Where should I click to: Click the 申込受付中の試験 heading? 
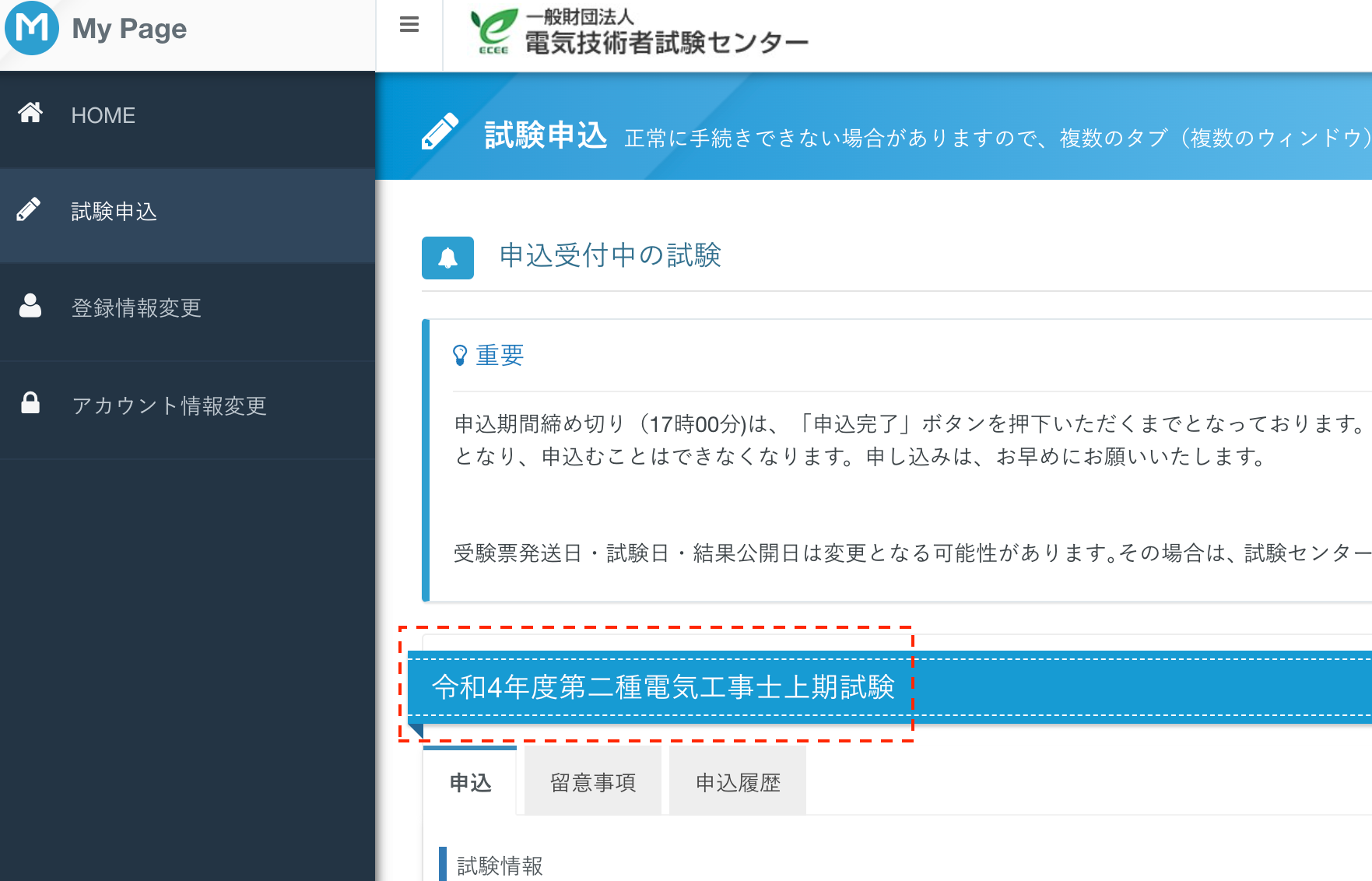[610, 255]
